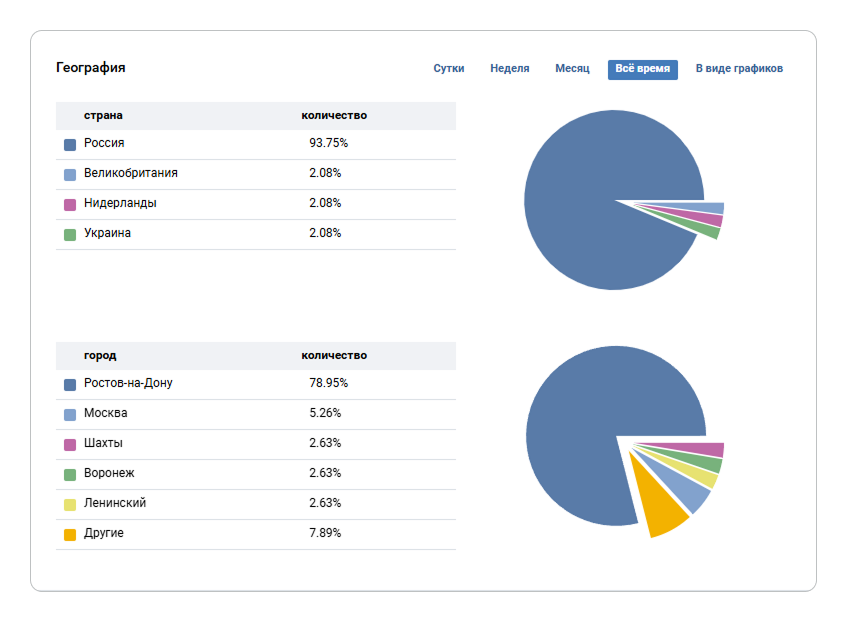Click the город column header
This screenshot has width=847, height=622.
[x=100, y=355]
